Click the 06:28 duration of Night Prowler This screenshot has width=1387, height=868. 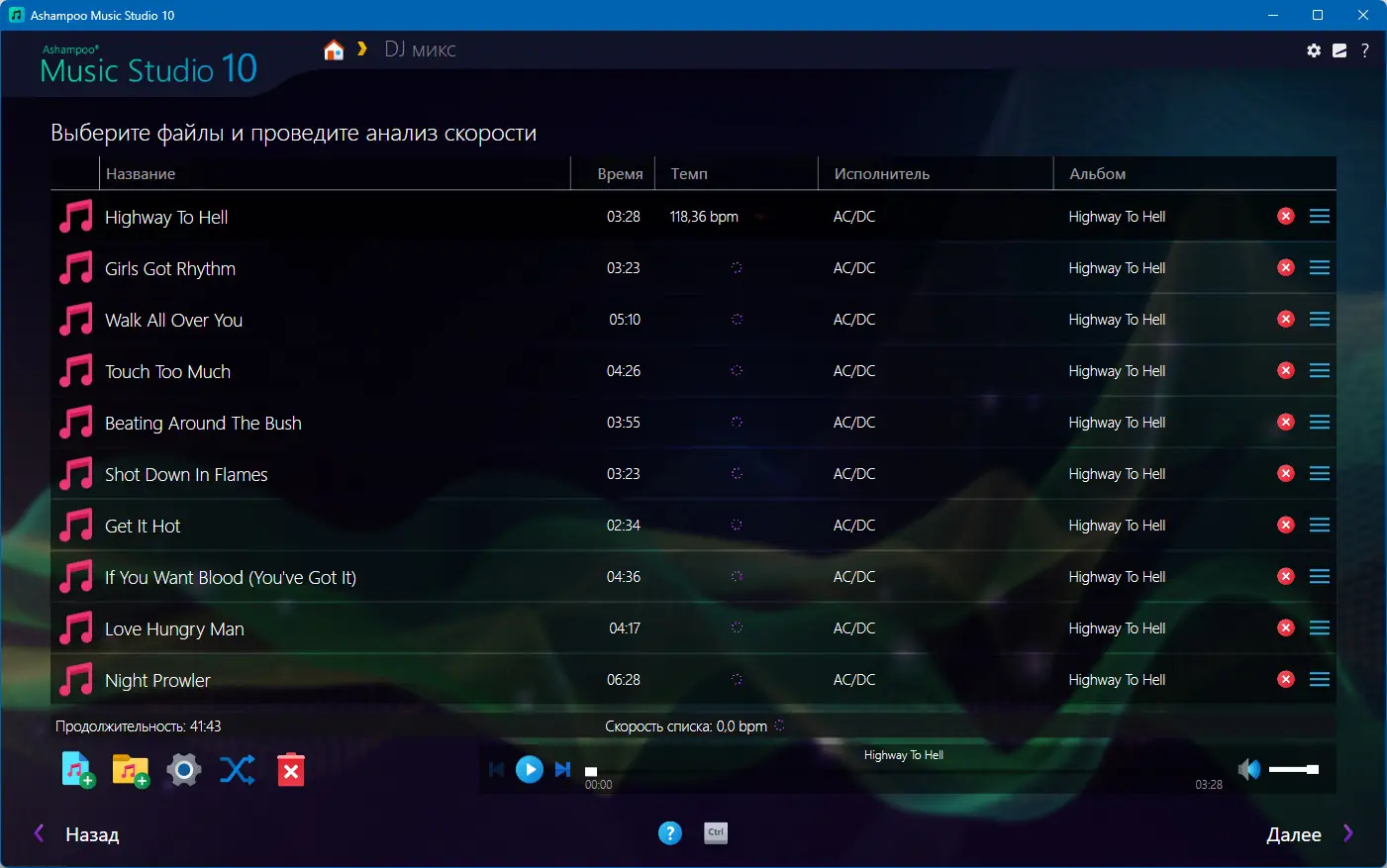click(x=624, y=680)
